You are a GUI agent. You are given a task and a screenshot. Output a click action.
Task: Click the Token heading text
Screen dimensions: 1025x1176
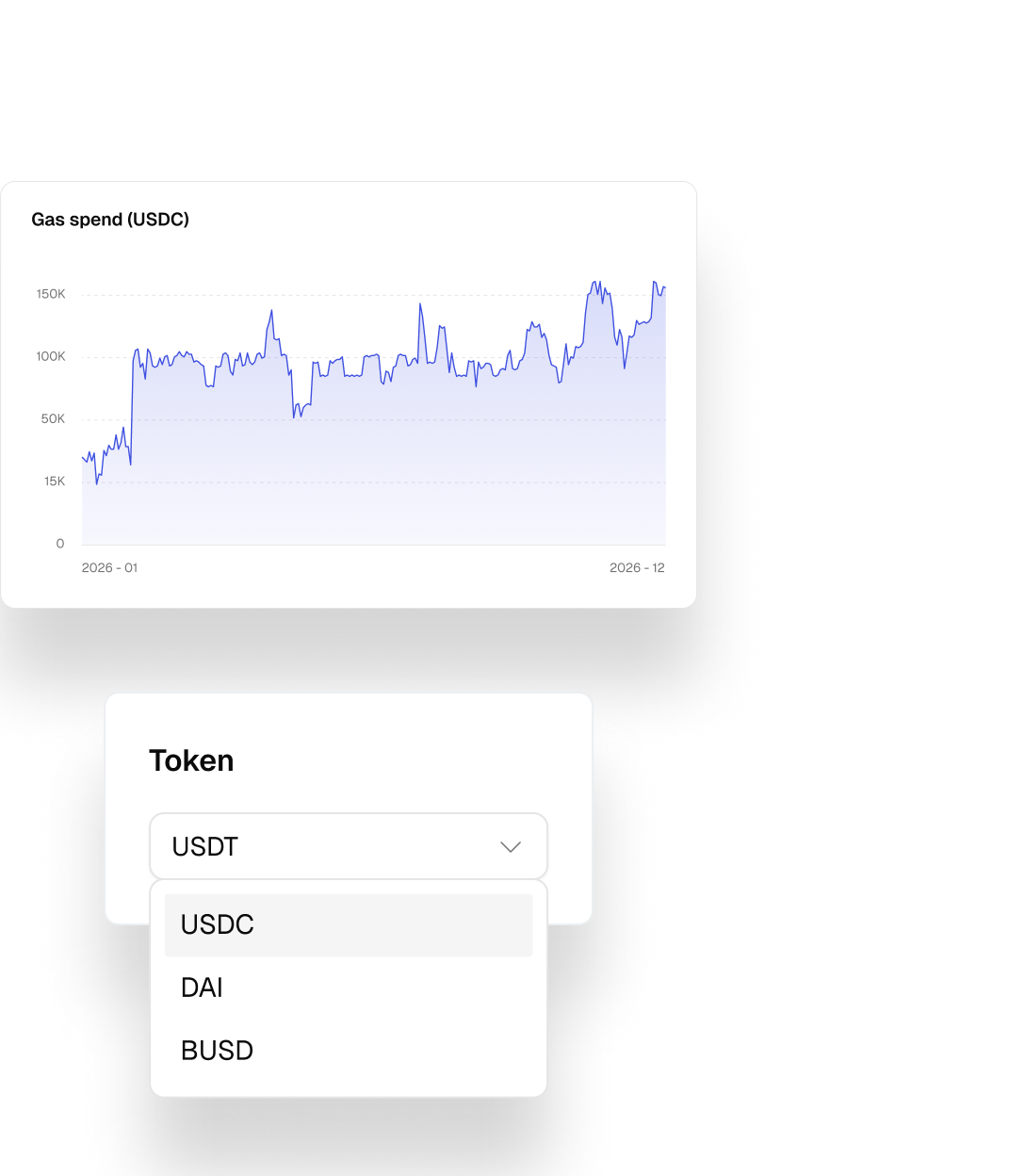point(191,760)
